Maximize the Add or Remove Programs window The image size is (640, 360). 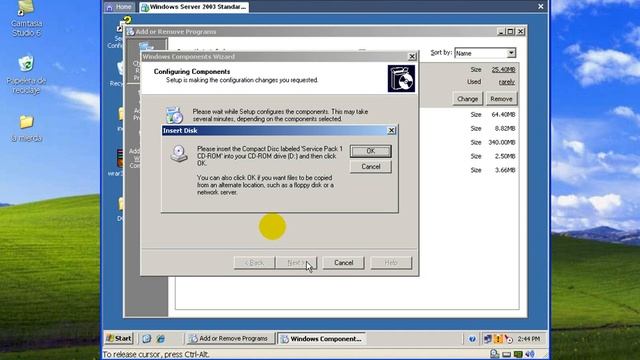[x=510, y=31]
